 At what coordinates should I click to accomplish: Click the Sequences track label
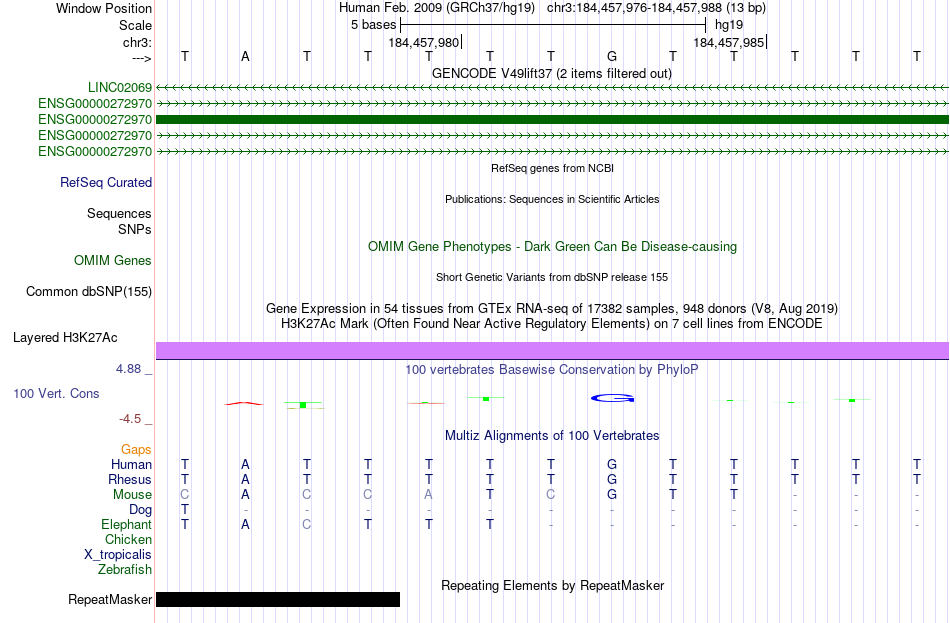point(119,213)
